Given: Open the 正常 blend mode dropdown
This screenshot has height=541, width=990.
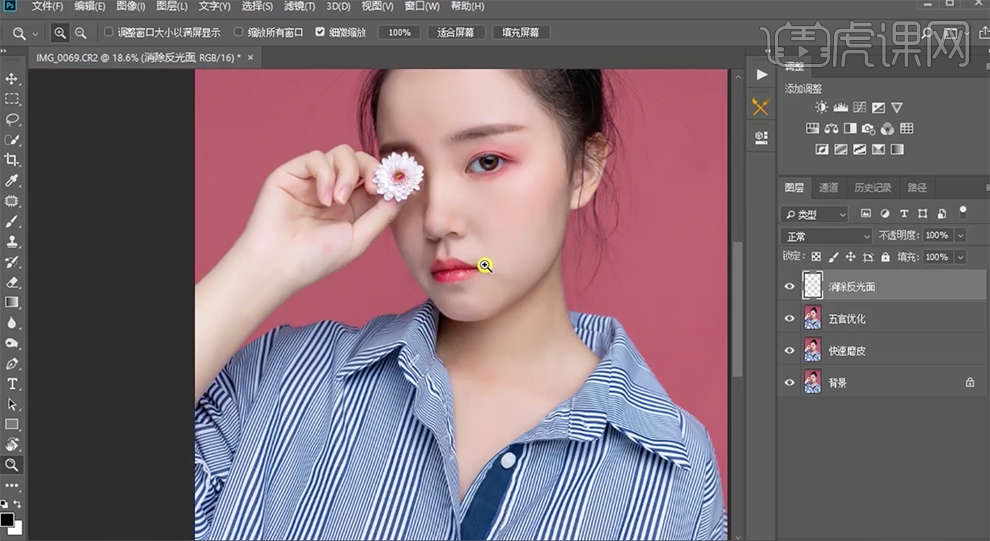Looking at the screenshot, I should pos(827,236).
